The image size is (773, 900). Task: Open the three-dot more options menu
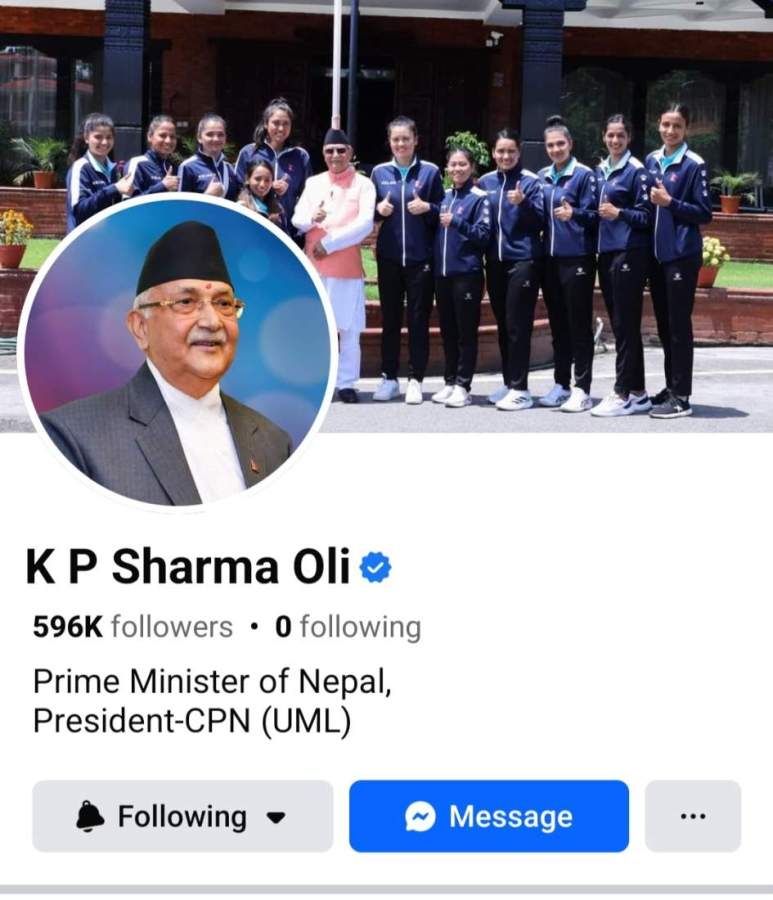point(693,816)
